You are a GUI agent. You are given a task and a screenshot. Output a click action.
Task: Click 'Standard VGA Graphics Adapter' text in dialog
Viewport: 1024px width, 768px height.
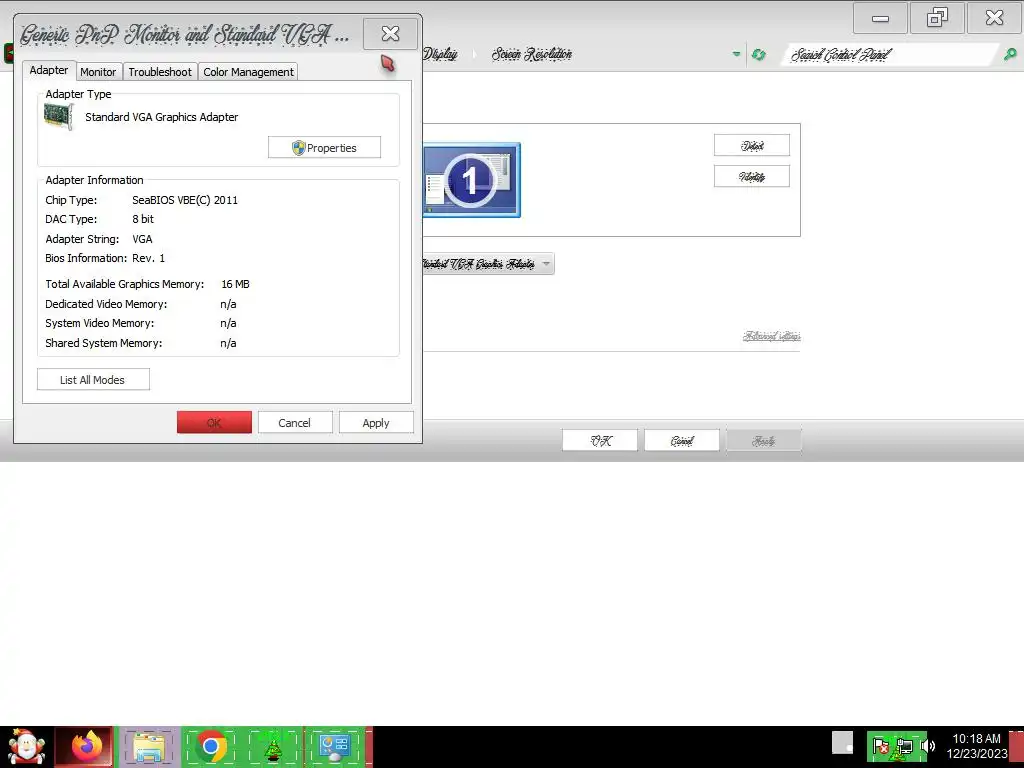tap(161, 117)
